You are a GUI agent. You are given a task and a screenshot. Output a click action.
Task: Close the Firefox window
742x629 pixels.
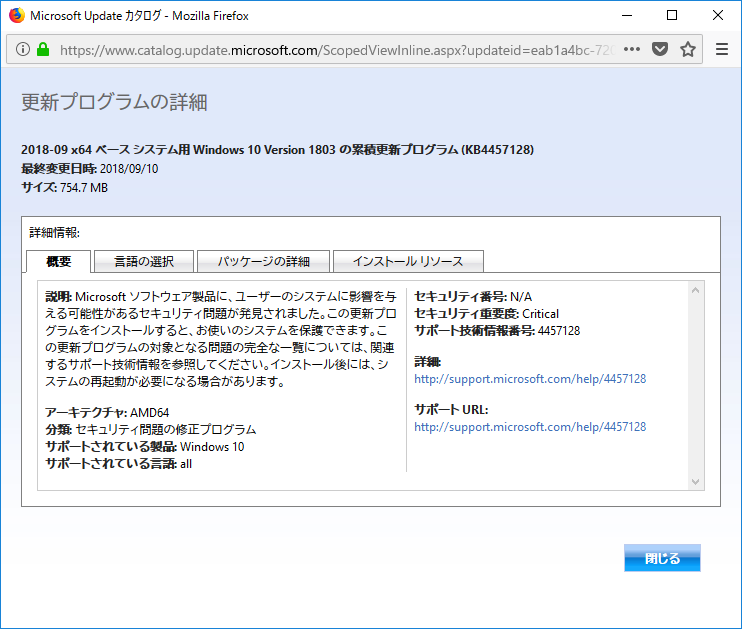717,16
